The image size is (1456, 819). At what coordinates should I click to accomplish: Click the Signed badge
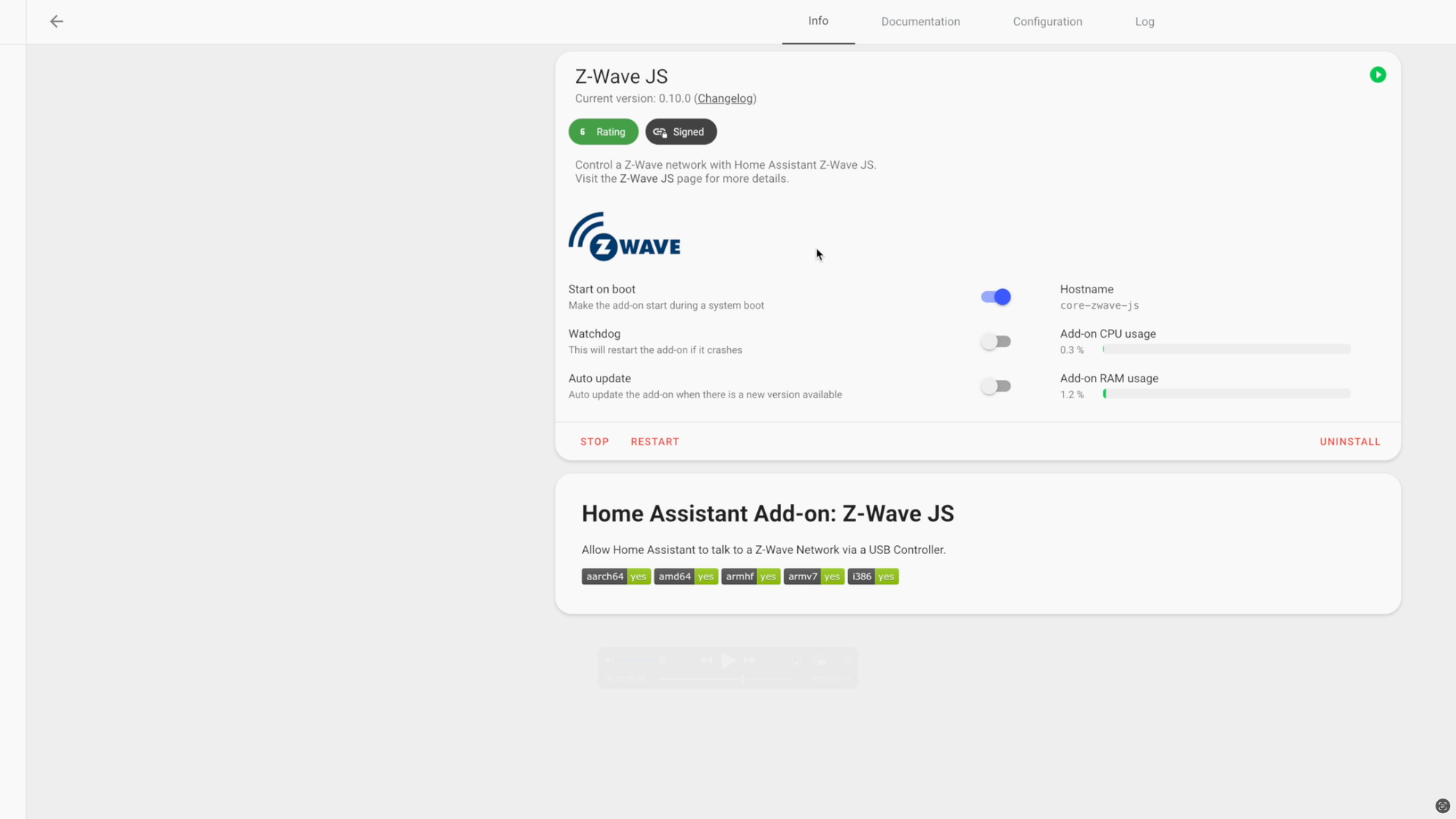[x=681, y=132]
